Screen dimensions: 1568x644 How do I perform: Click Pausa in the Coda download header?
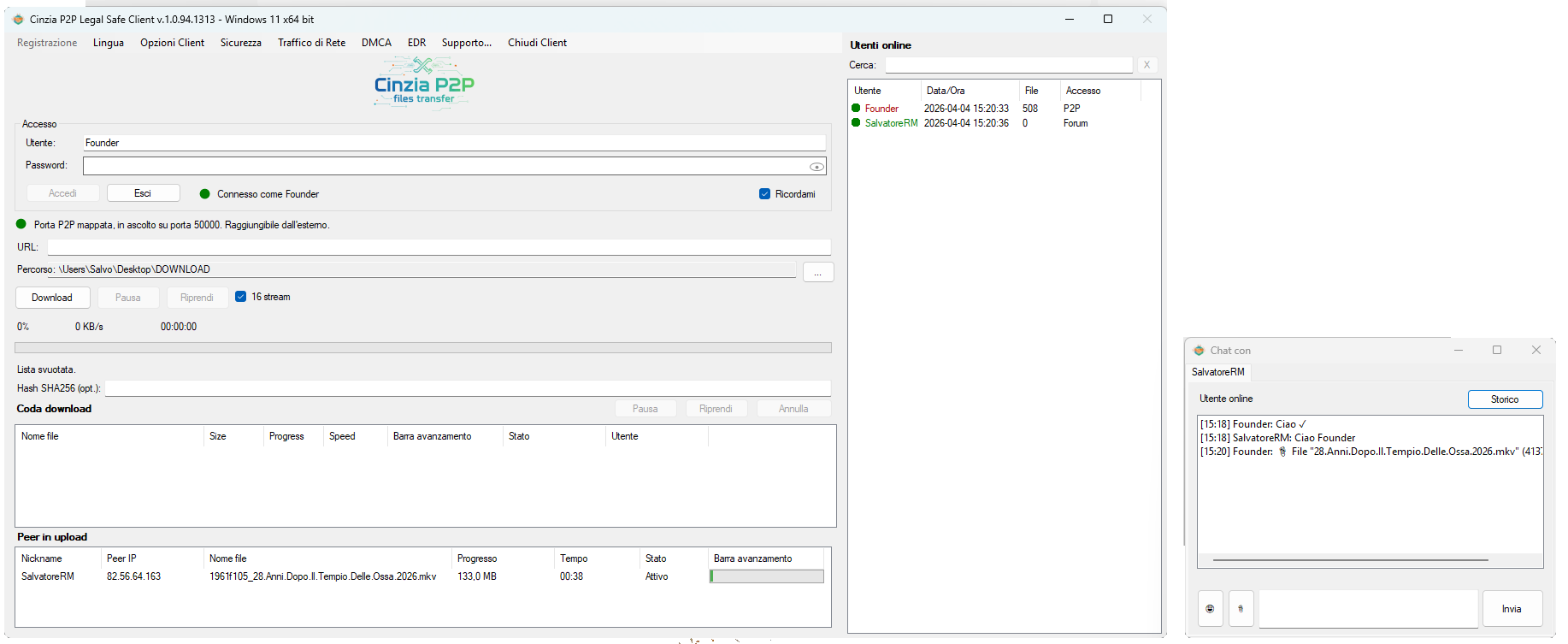[x=645, y=409]
